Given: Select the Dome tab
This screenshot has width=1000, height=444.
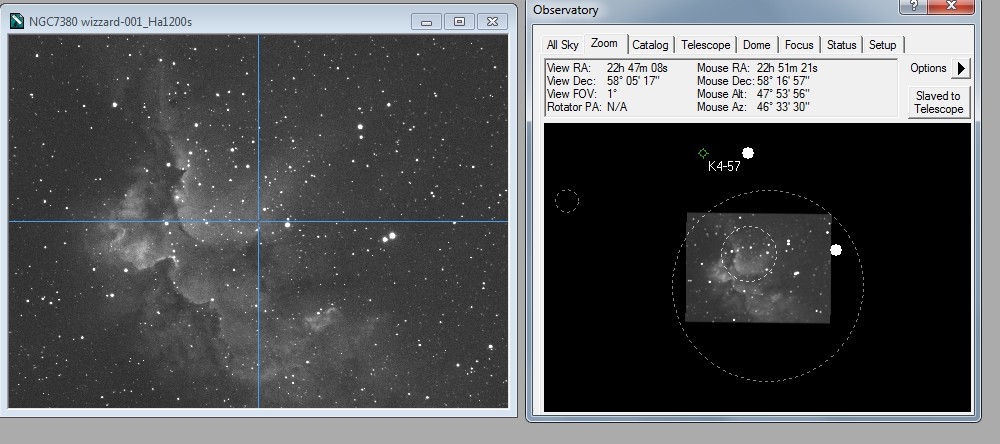Looking at the screenshot, I should point(757,45).
